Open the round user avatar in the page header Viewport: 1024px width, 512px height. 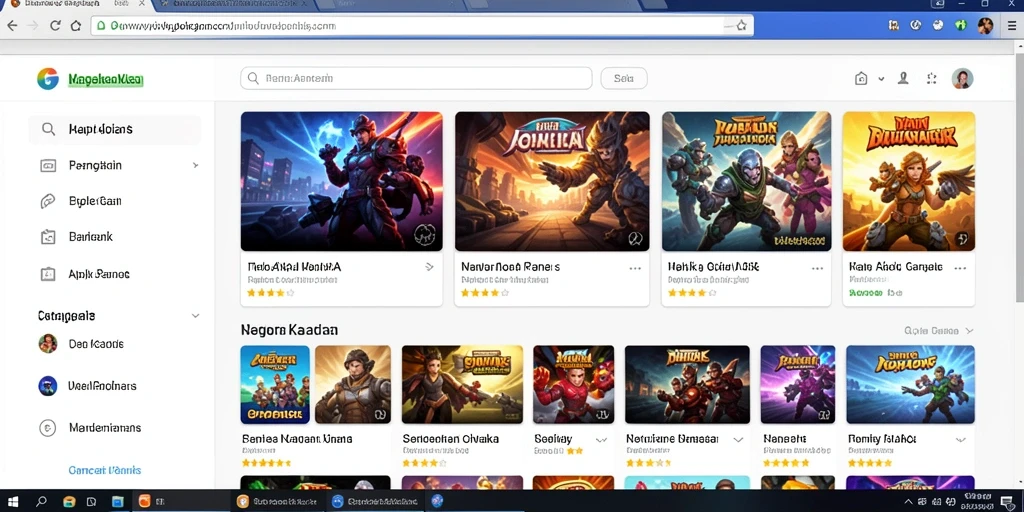(962, 78)
